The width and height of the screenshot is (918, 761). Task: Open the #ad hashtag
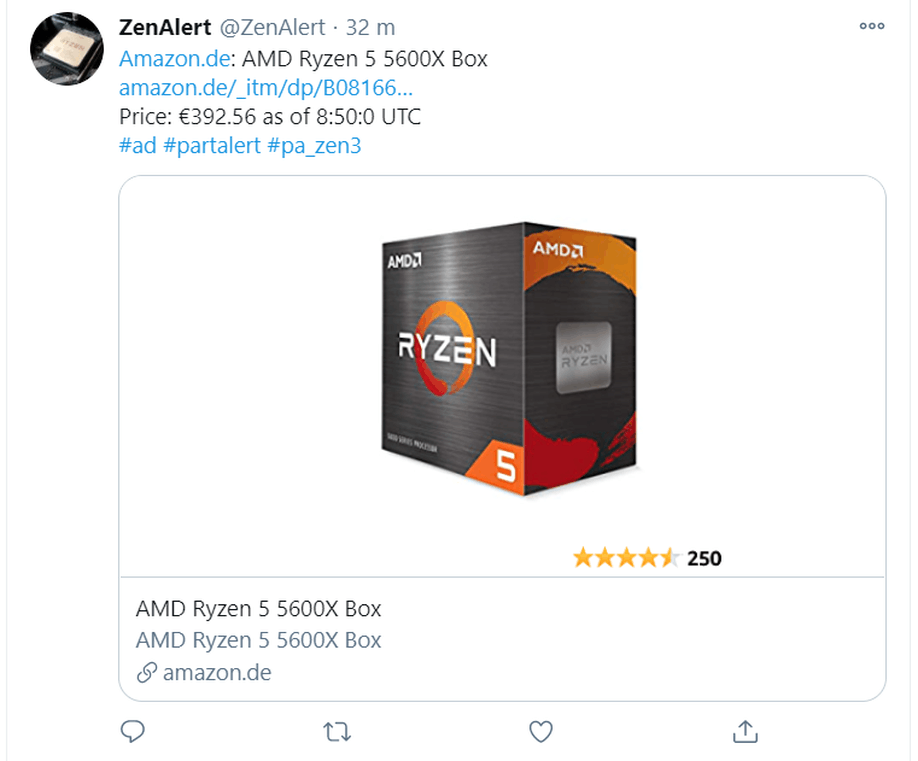point(137,146)
